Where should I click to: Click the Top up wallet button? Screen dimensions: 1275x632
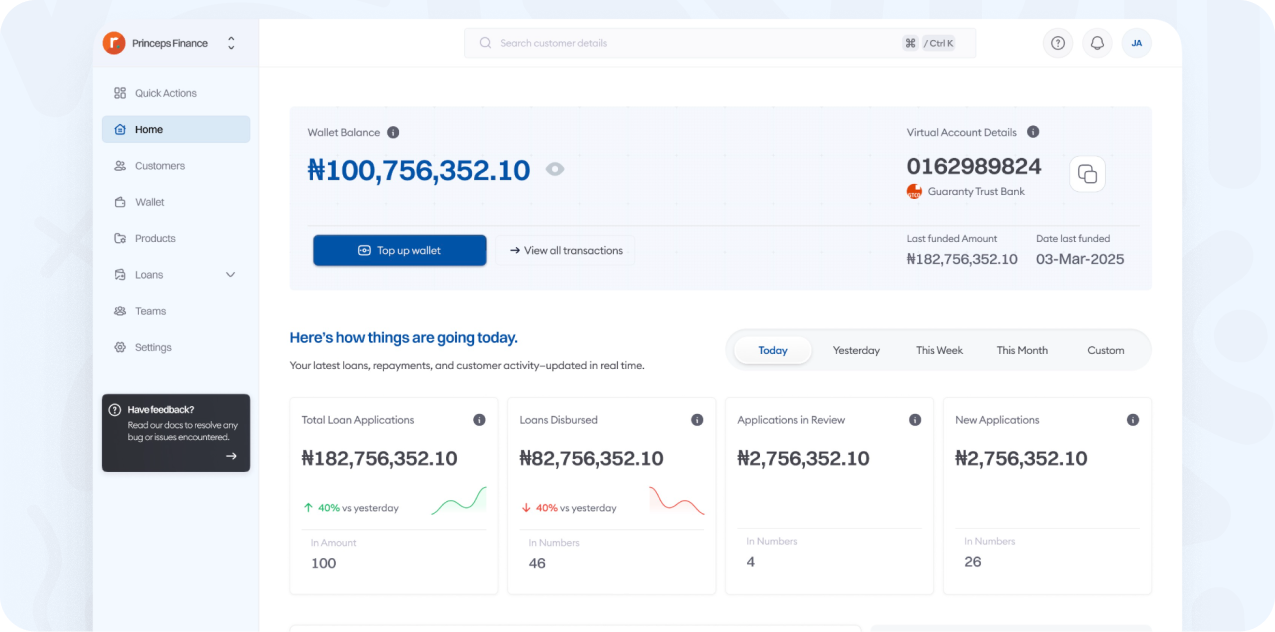(399, 251)
